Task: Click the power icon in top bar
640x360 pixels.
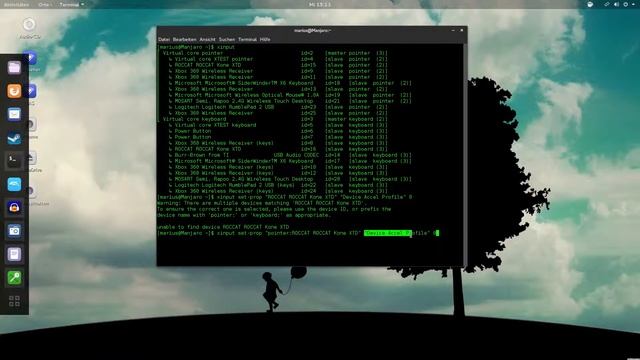Action: pos(625,4)
